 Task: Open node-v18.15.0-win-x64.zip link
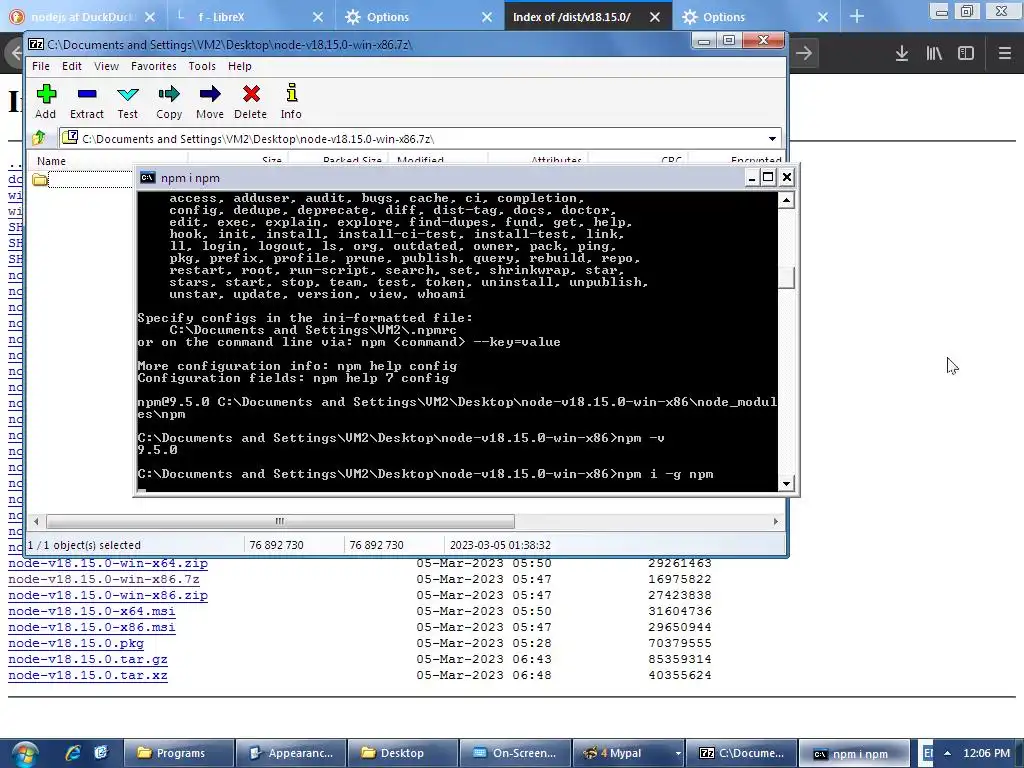point(108,563)
